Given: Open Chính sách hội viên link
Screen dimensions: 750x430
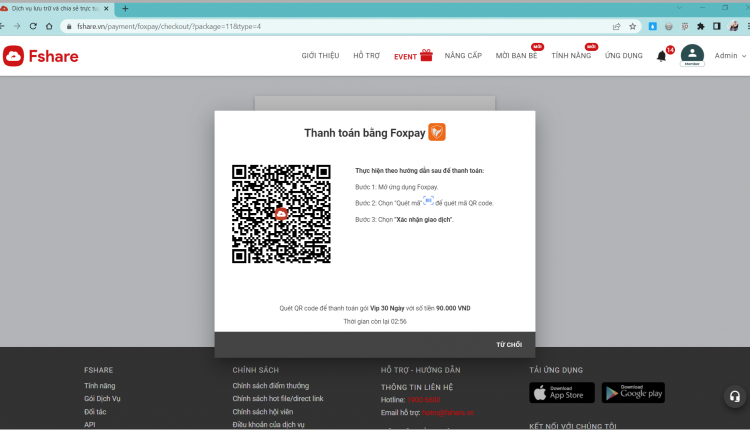Looking at the screenshot, I should click(263, 411).
